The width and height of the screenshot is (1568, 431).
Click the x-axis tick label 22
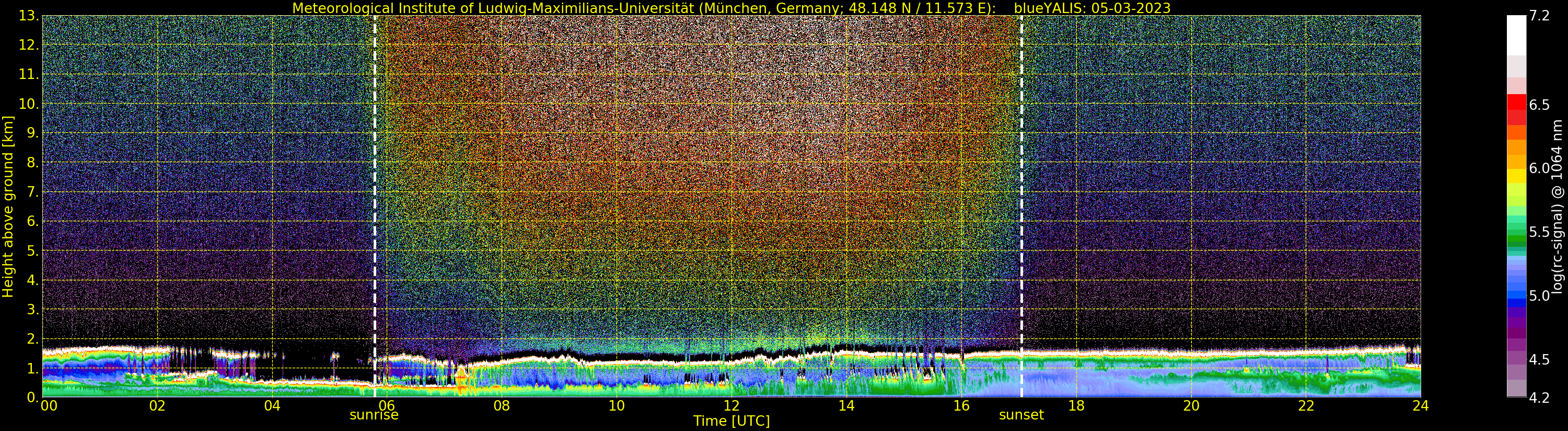(x=1306, y=406)
